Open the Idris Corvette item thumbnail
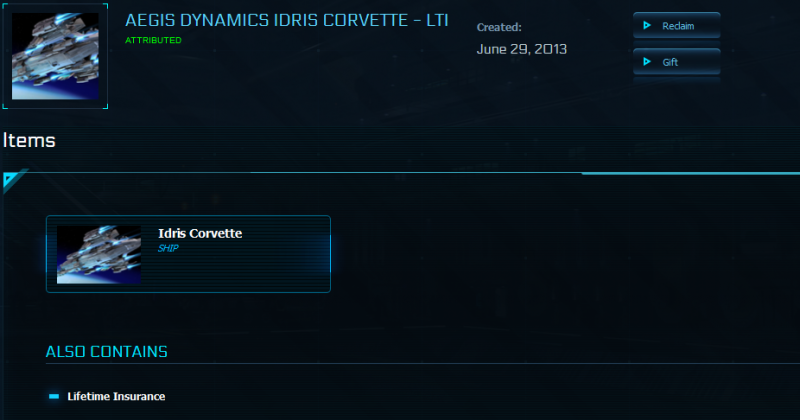This screenshot has height=420, width=800. (x=98, y=254)
